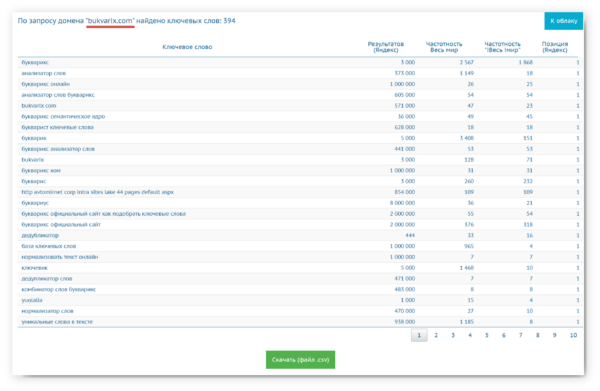Select the results value '854 000'
Image resolution: width=600 pixels, height=391 pixels.
pos(404,192)
